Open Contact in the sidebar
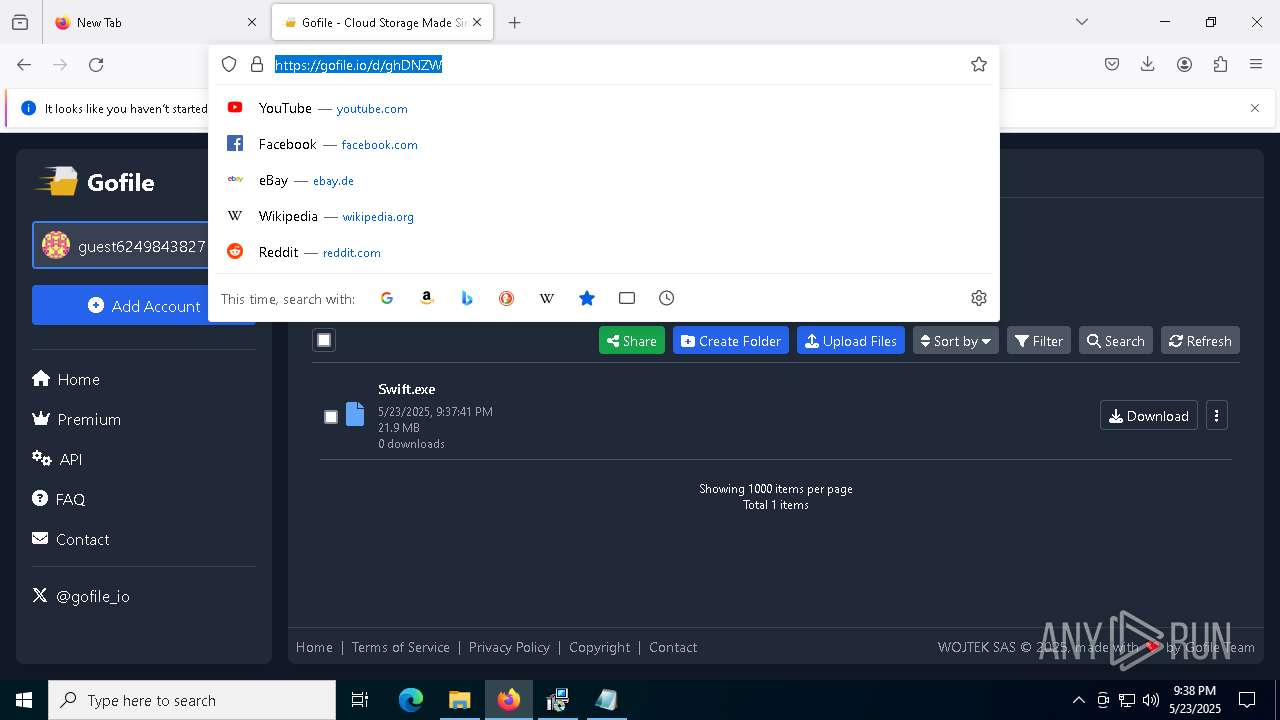The image size is (1280, 720). (x=71, y=539)
